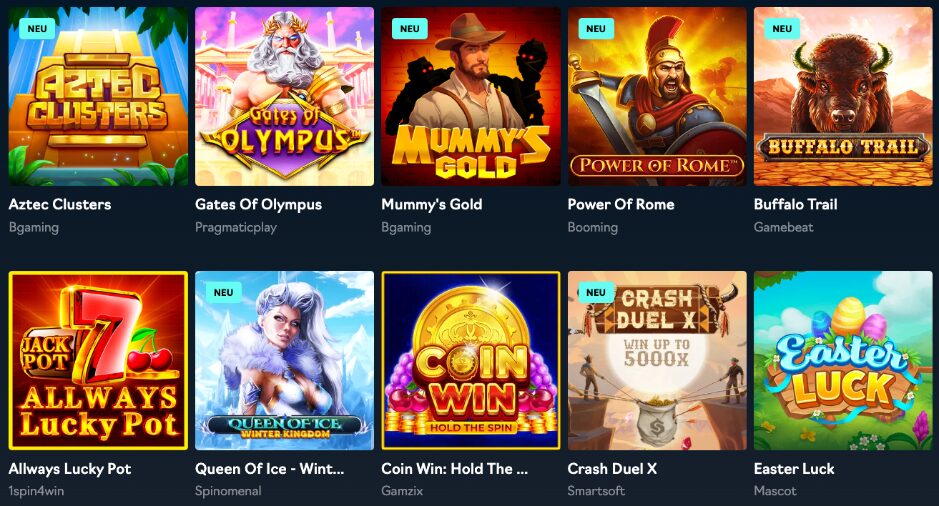Screen dimensions: 939x506
Task: Open the Aztec Clusters game thumbnail
Action: pyautogui.click(x=98, y=96)
